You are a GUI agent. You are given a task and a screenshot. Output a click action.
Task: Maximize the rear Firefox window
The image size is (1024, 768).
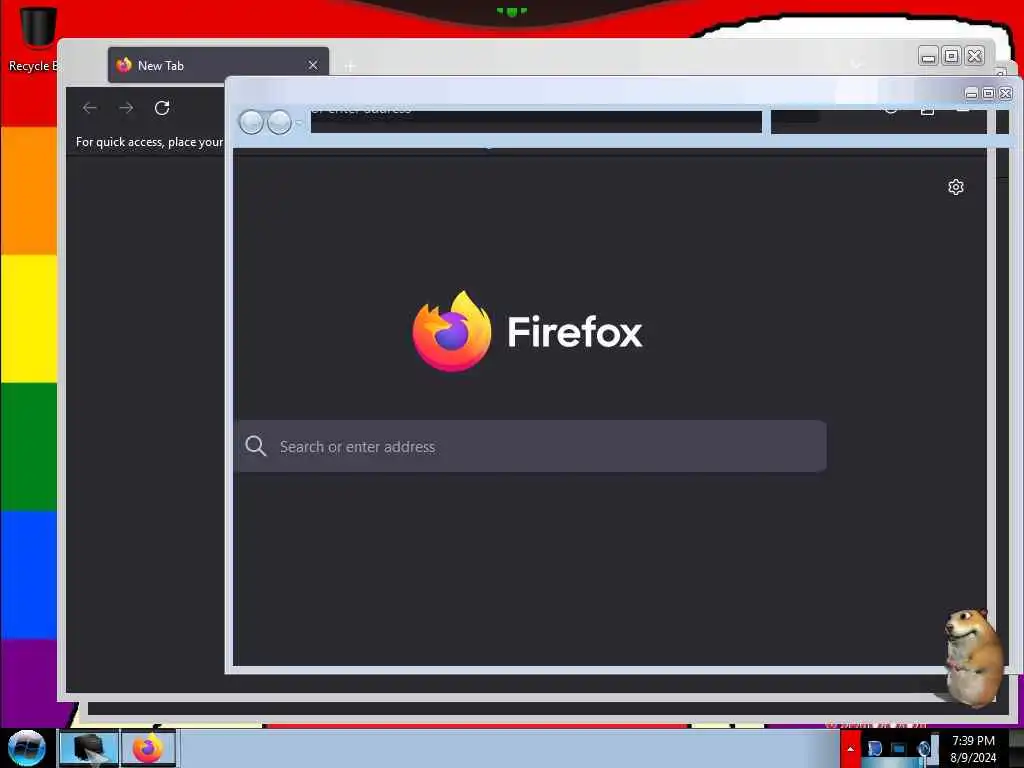tap(952, 56)
